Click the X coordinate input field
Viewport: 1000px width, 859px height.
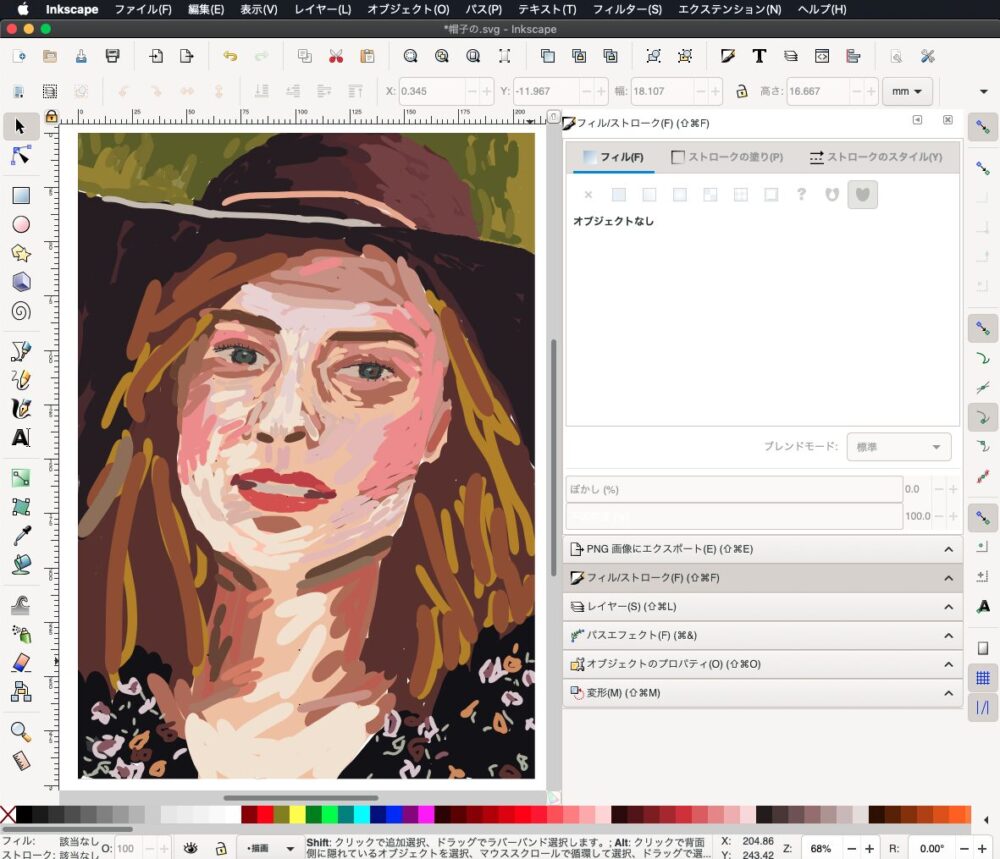pyautogui.click(x=432, y=91)
